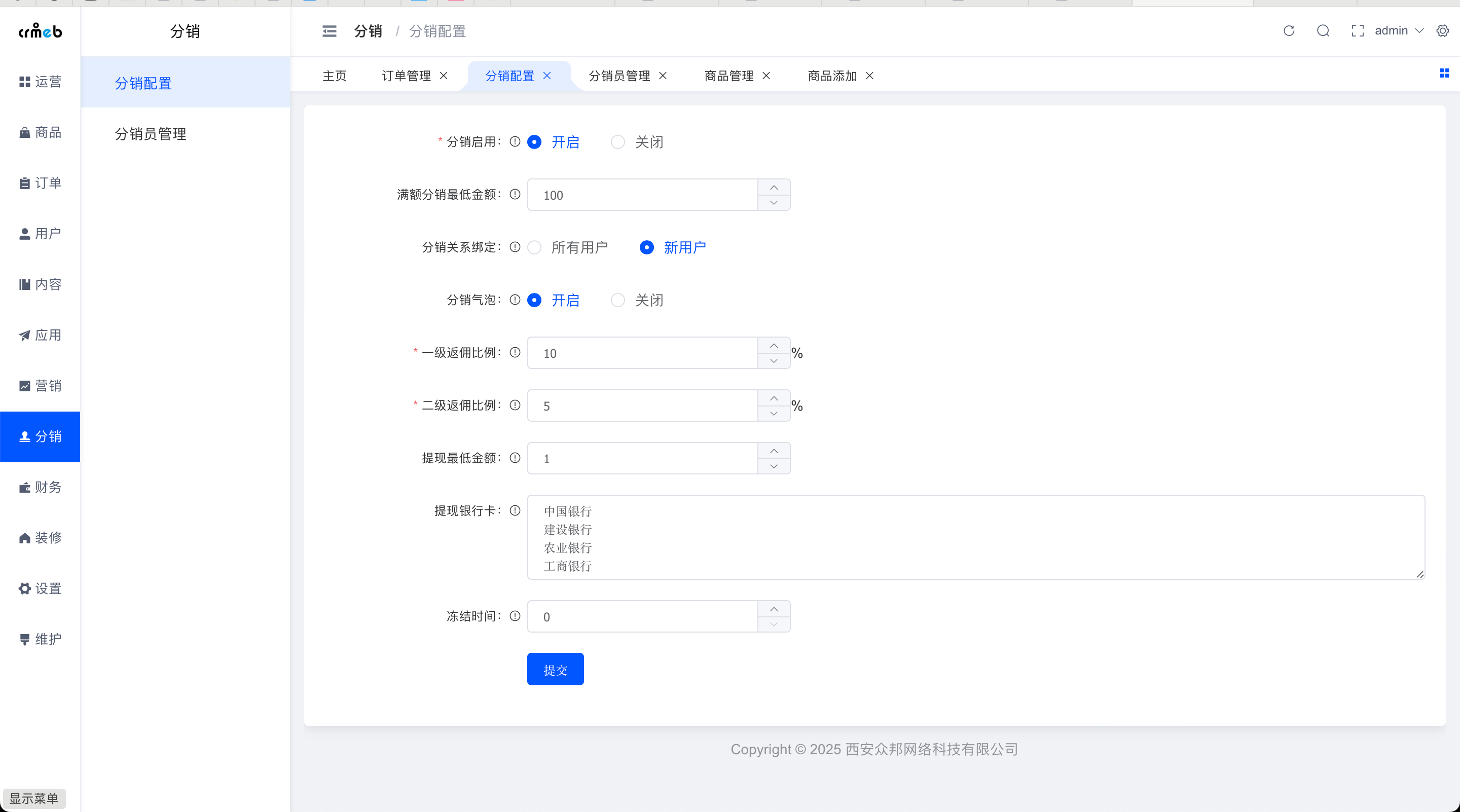The width and height of the screenshot is (1460, 812).
Task: Expand the admin user dropdown
Action: click(1398, 30)
